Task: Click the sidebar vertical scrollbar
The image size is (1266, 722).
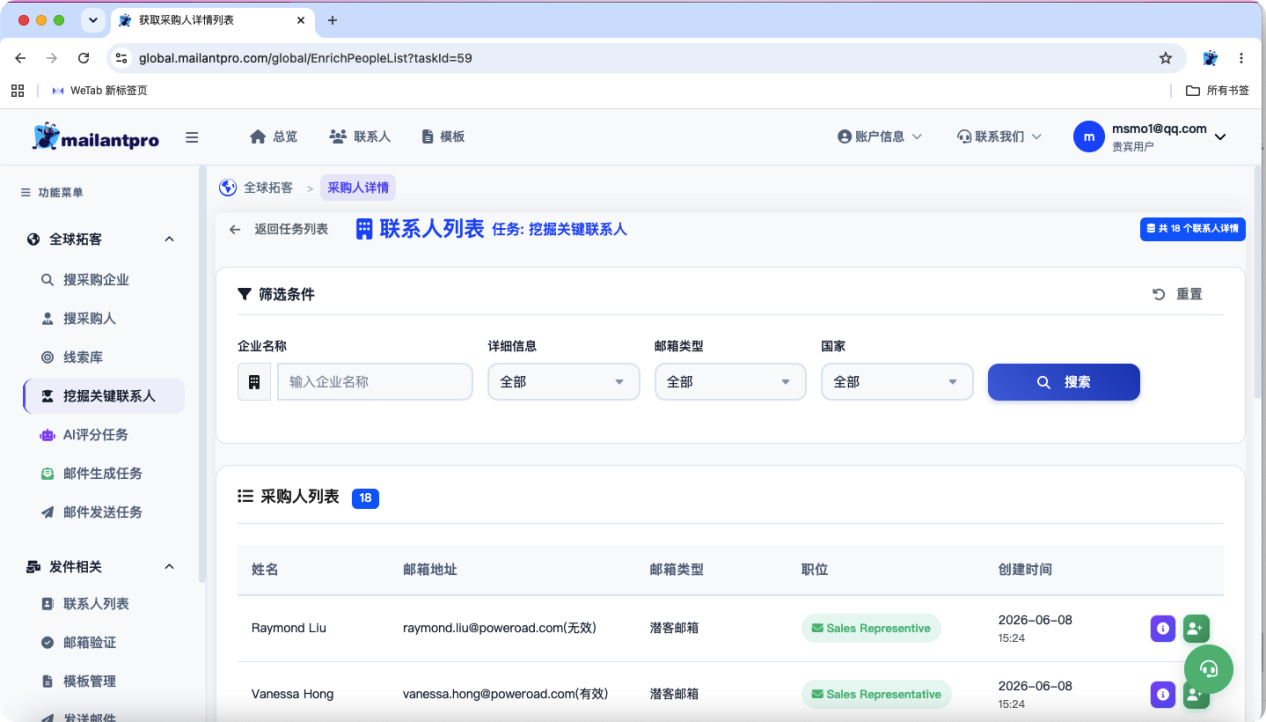Action: coord(202,375)
